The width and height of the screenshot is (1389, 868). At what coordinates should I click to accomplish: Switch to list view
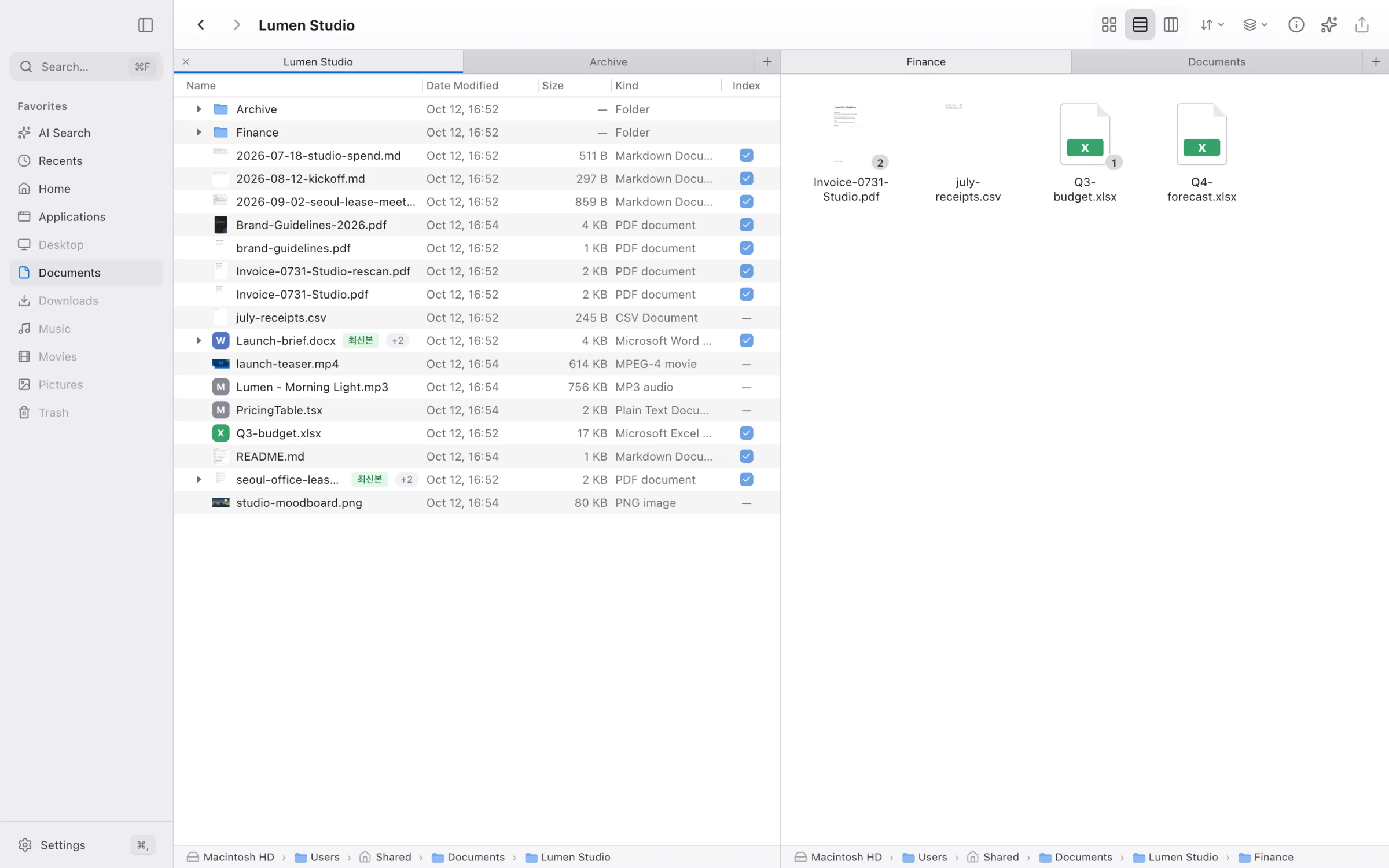(x=1140, y=25)
